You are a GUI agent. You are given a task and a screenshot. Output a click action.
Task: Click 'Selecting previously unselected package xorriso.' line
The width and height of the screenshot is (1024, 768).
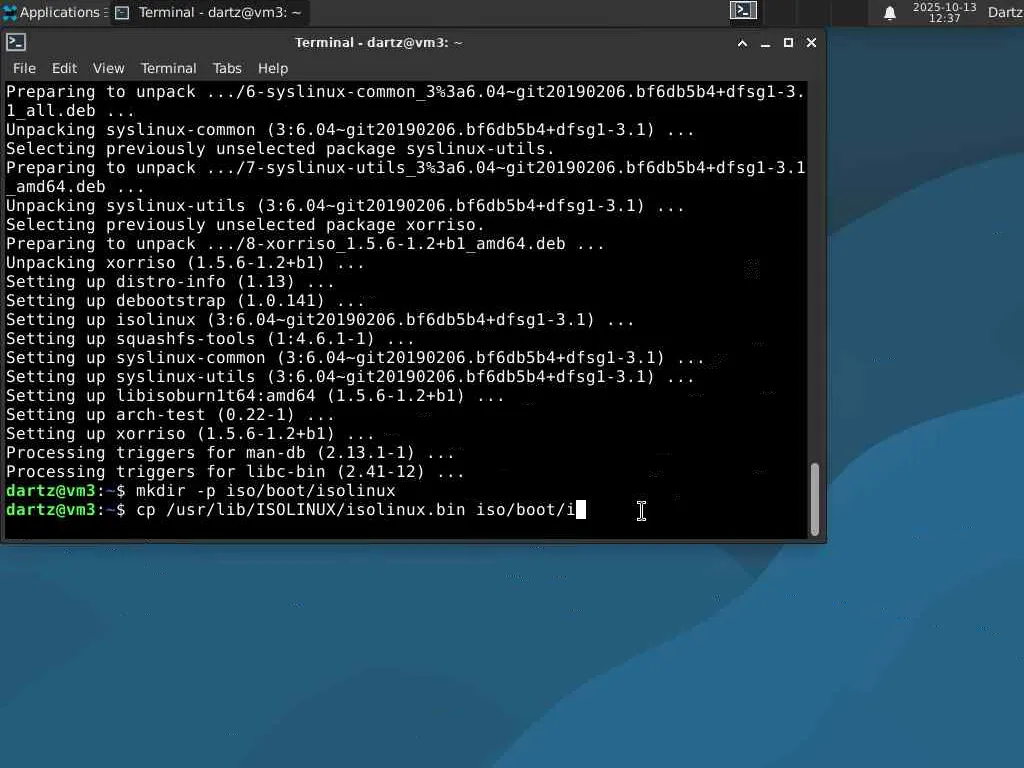pyautogui.click(x=245, y=225)
